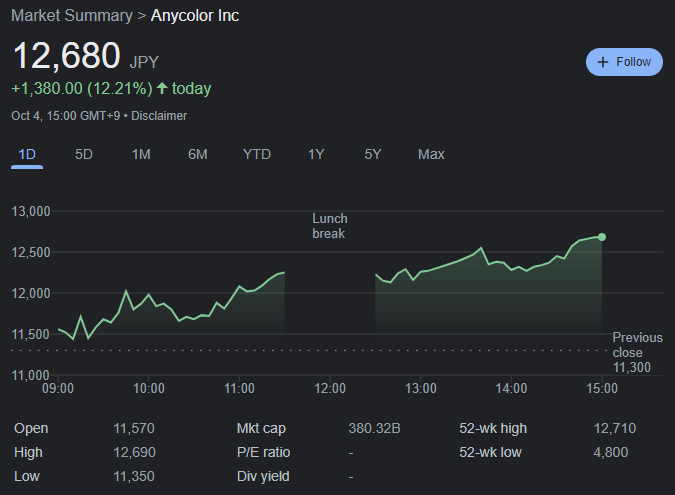Viewport: 675px width, 495px height.
Task: Open the Disclaimer link
Action: 159,116
